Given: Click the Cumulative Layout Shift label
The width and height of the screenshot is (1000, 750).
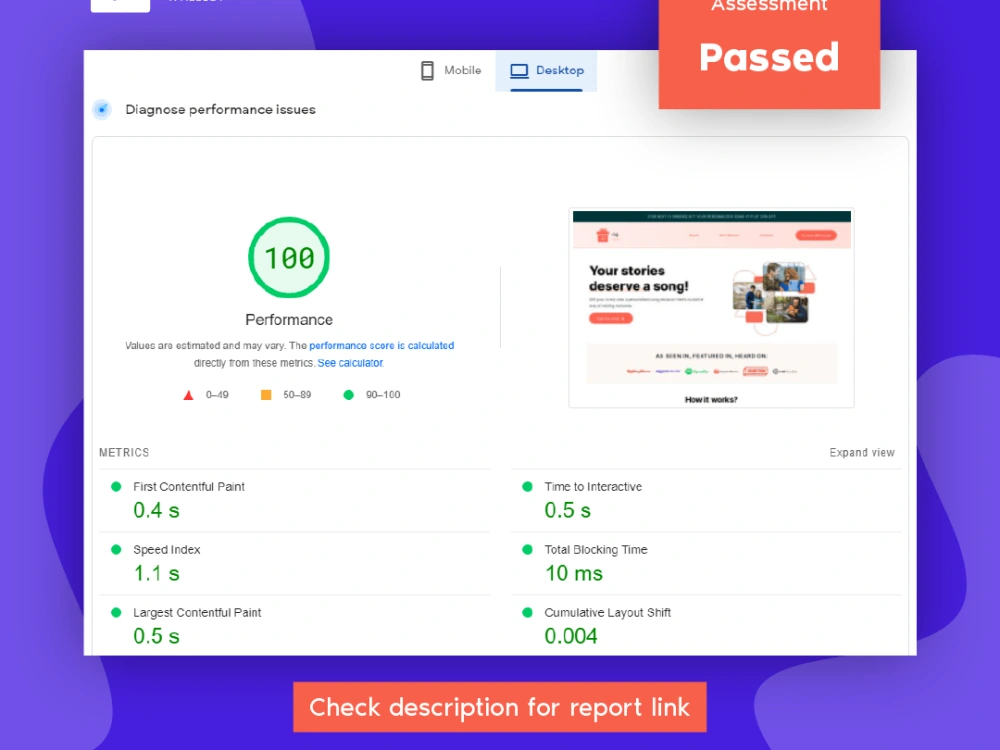Looking at the screenshot, I should pos(607,613).
